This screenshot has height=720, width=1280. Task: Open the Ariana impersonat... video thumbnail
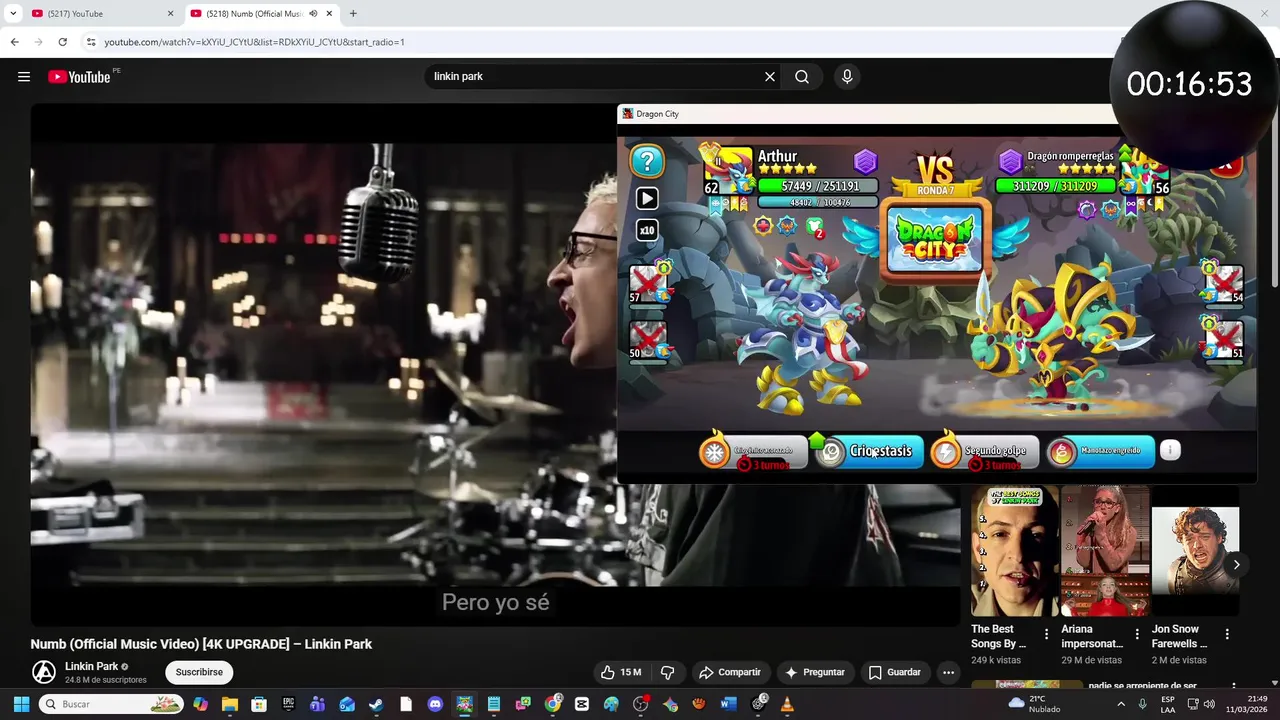1105,551
